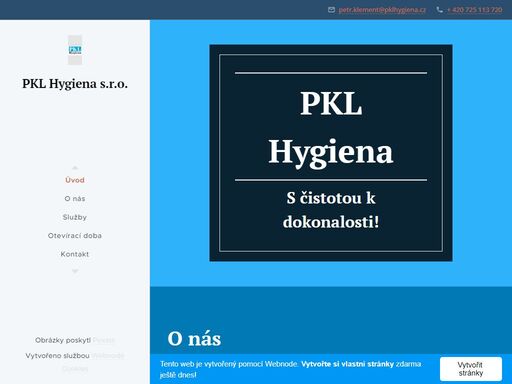Navigate to the Kontakt menu item
The image size is (512, 384).
(75, 254)
